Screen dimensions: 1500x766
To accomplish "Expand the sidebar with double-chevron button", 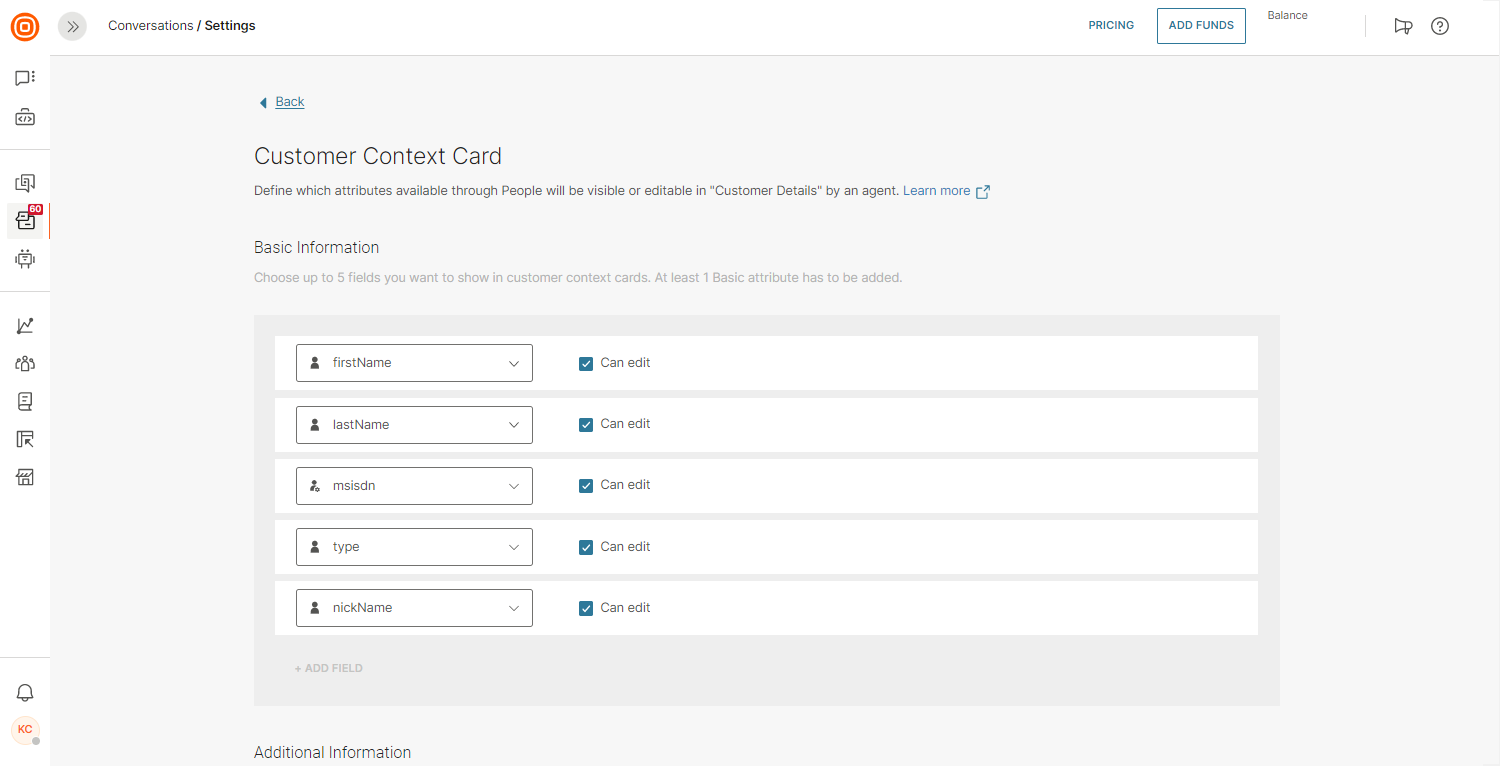I will pos(72,27).
